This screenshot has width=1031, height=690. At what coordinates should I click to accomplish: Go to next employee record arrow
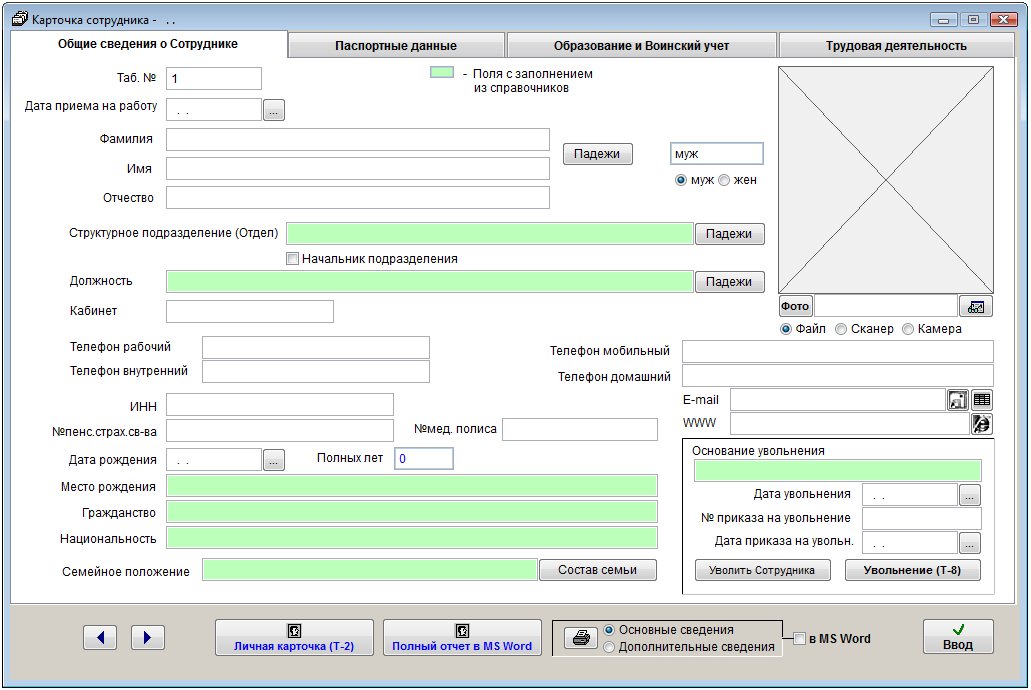pyautogui.click(x=147, y=637)
